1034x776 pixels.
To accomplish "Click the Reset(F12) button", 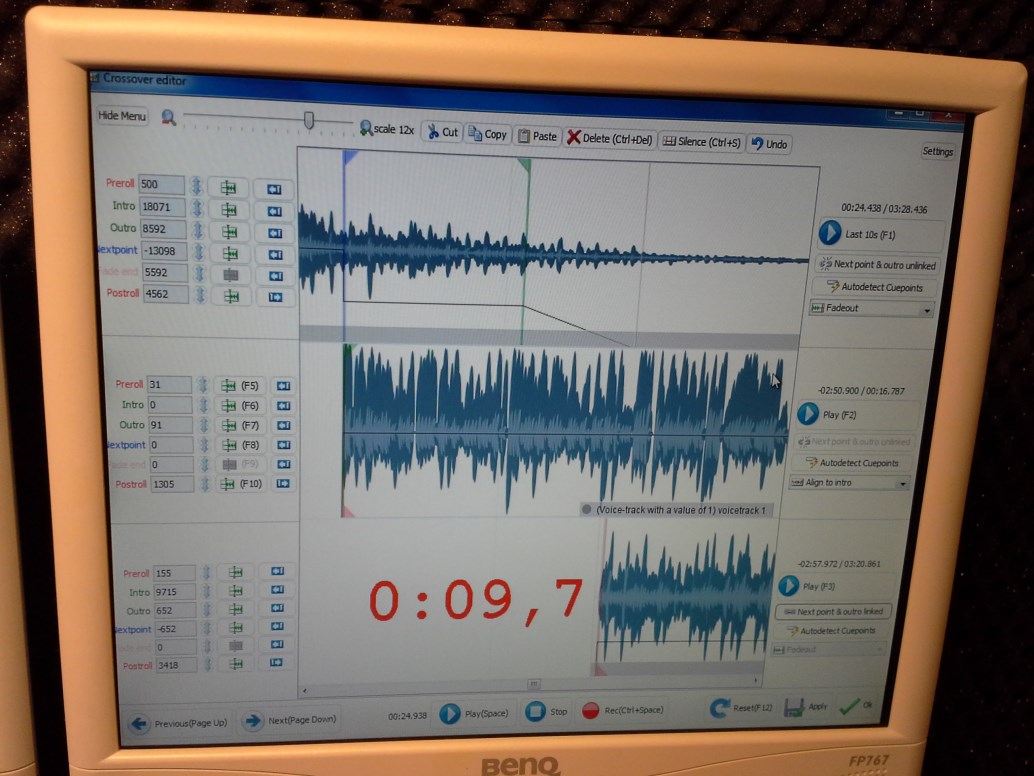I will click(741, 708).
